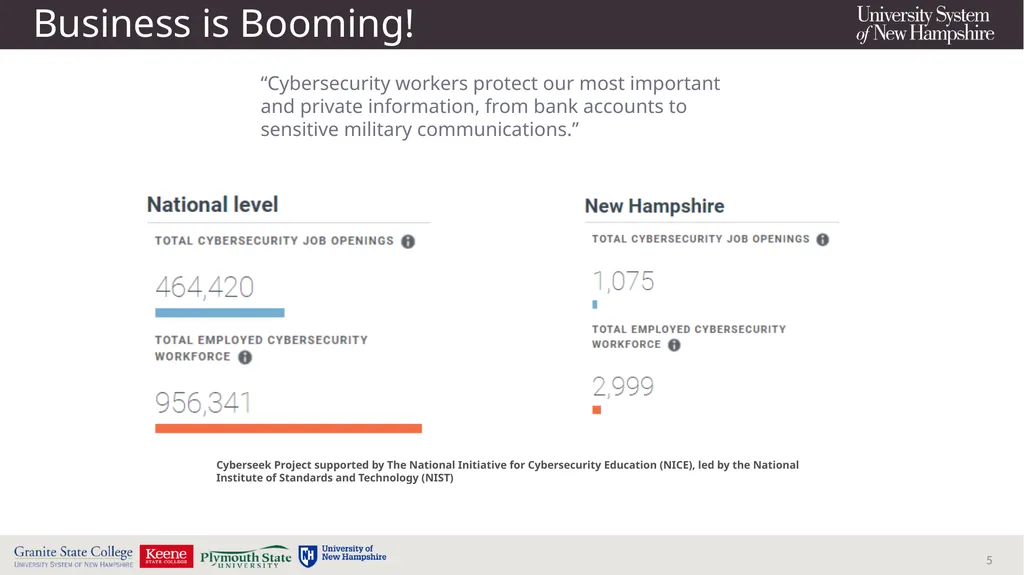Click University System of New Hampshire header logo
Viewport: 1024px width, 575px height.
tap(925, 24)
